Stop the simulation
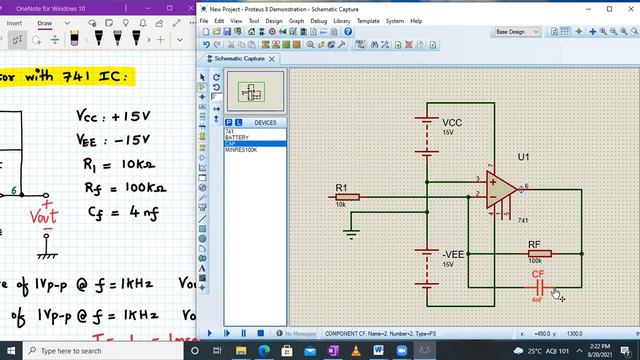 (x=261, y=333)
